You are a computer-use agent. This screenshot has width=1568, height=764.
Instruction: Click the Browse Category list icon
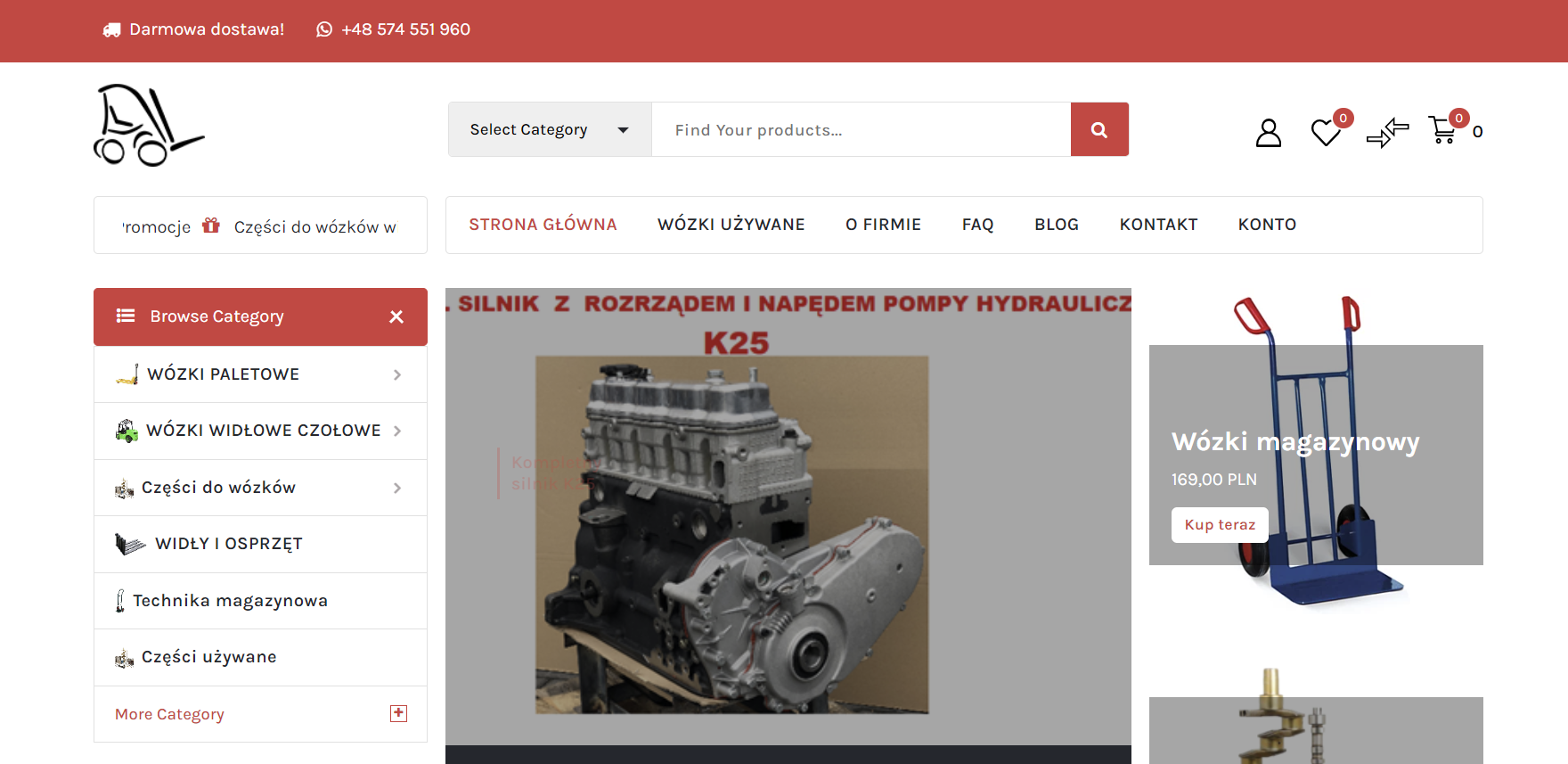pyautogui.click(x=126, y=316)
